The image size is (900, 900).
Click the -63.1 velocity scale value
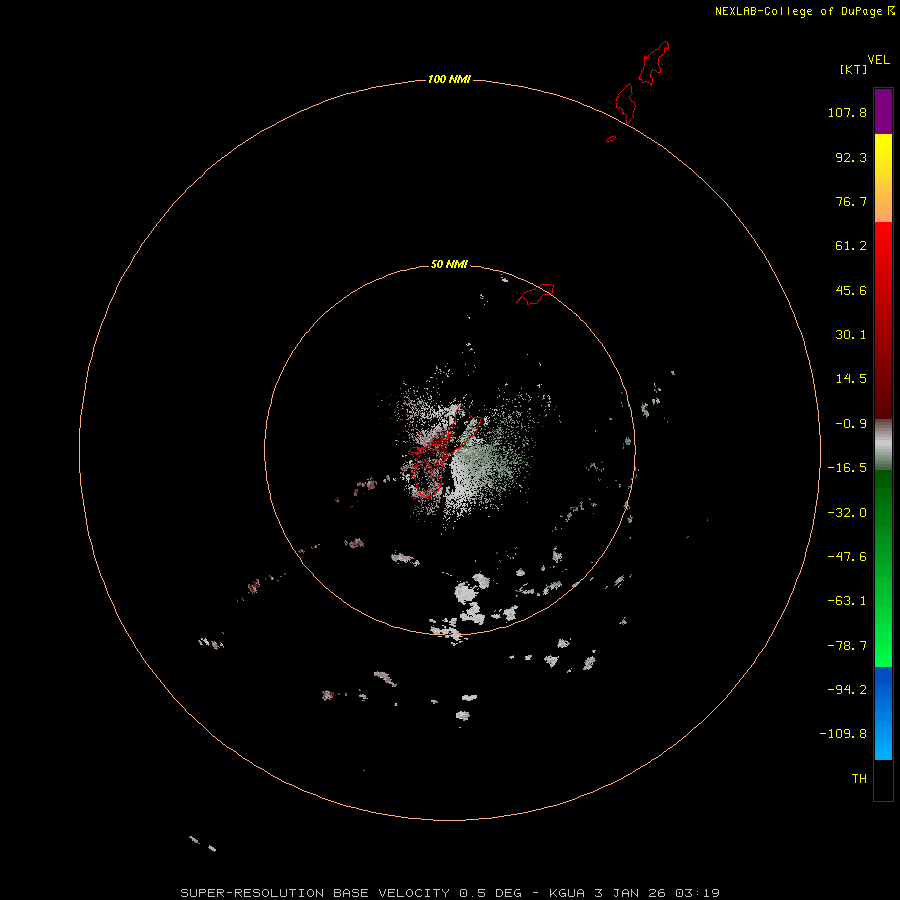click(847, 601)
